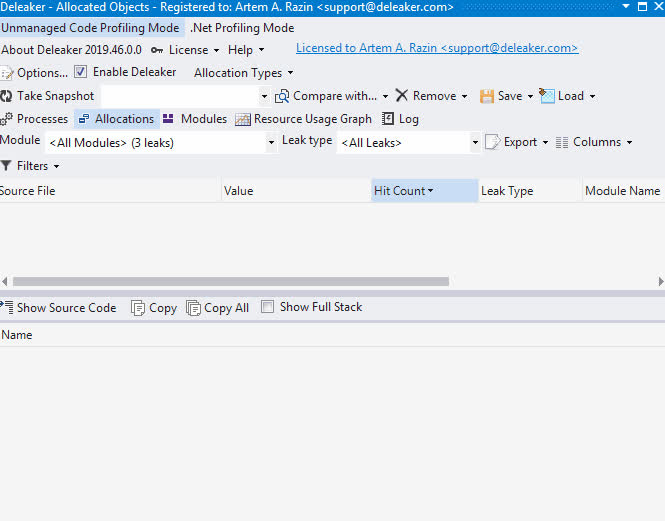The image size is (665, 521).
Task: Open the Allocation Types dropdown
Action: click(x=244, y=73)
